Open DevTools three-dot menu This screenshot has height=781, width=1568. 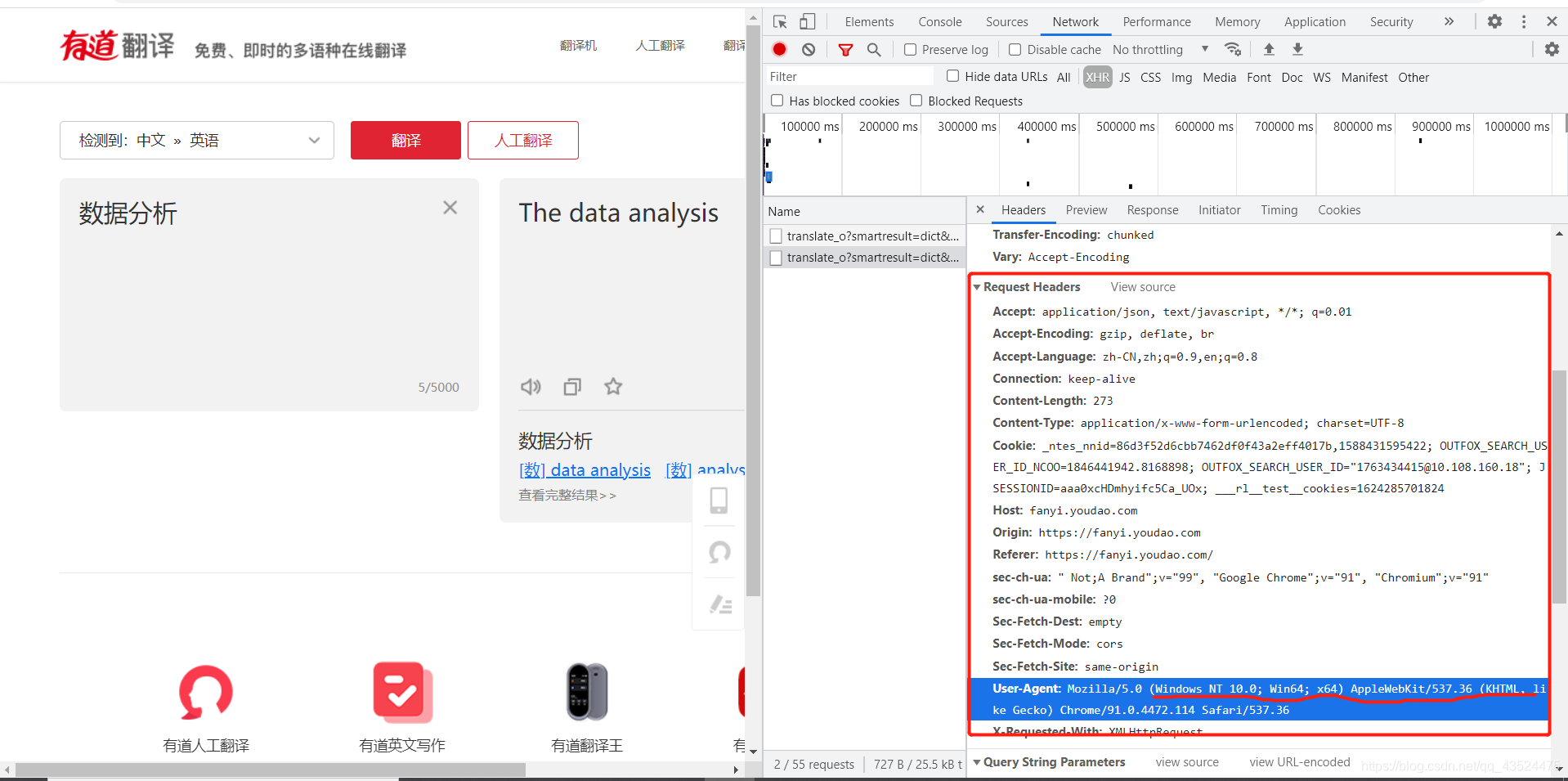tap(1524, 22)
